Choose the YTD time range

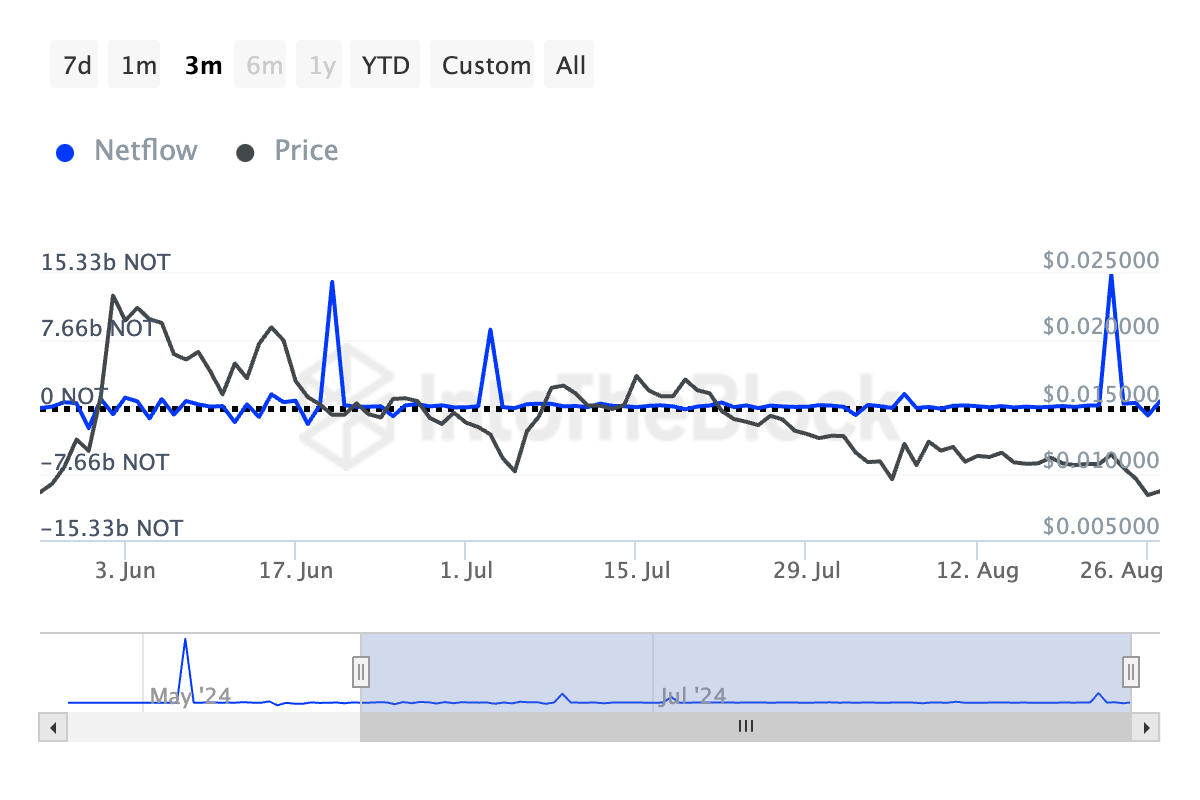point(385,66)
